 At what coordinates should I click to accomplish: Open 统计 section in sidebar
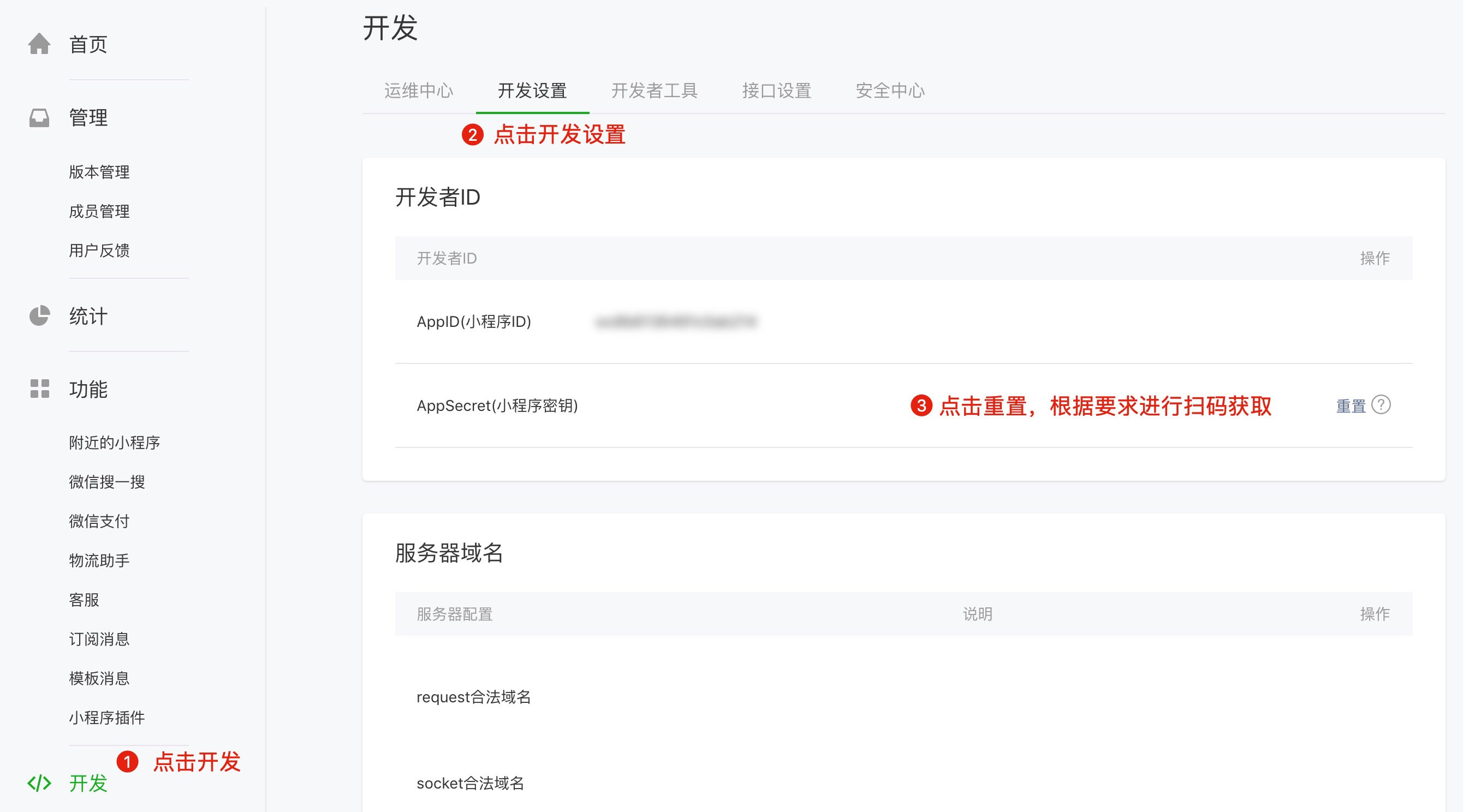point(88,317)
